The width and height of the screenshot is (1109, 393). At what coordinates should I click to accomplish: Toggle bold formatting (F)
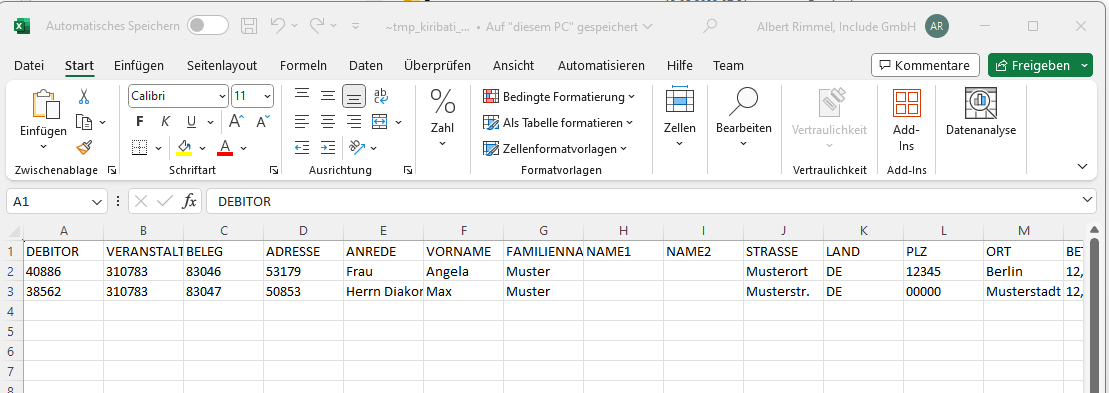(x=139, y=122)
